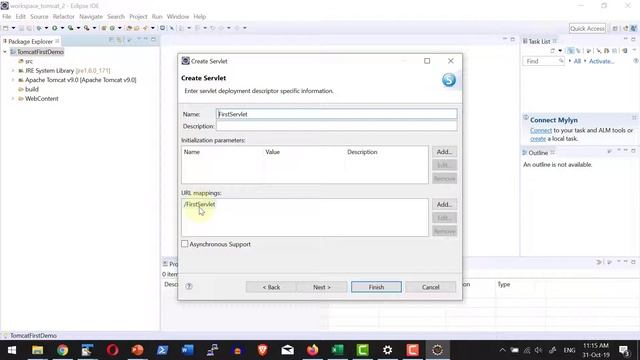This screenshot has height=360, width=640.
Task: Select the /FirstServlet URL mapping entry
Action: click(200, 204)
